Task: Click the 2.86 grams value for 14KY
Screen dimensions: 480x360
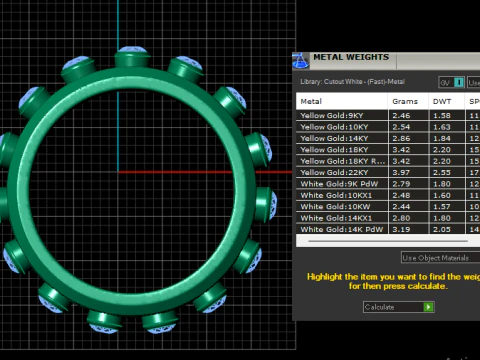Action: click(401, 138)
